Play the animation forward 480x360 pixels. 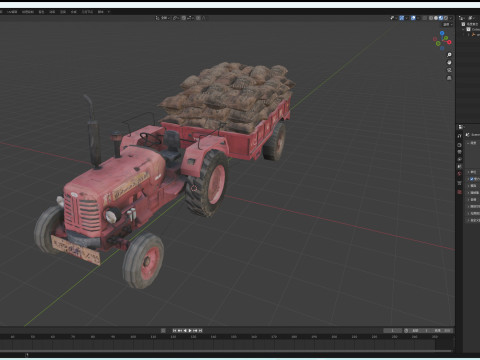tap(190, 331)
